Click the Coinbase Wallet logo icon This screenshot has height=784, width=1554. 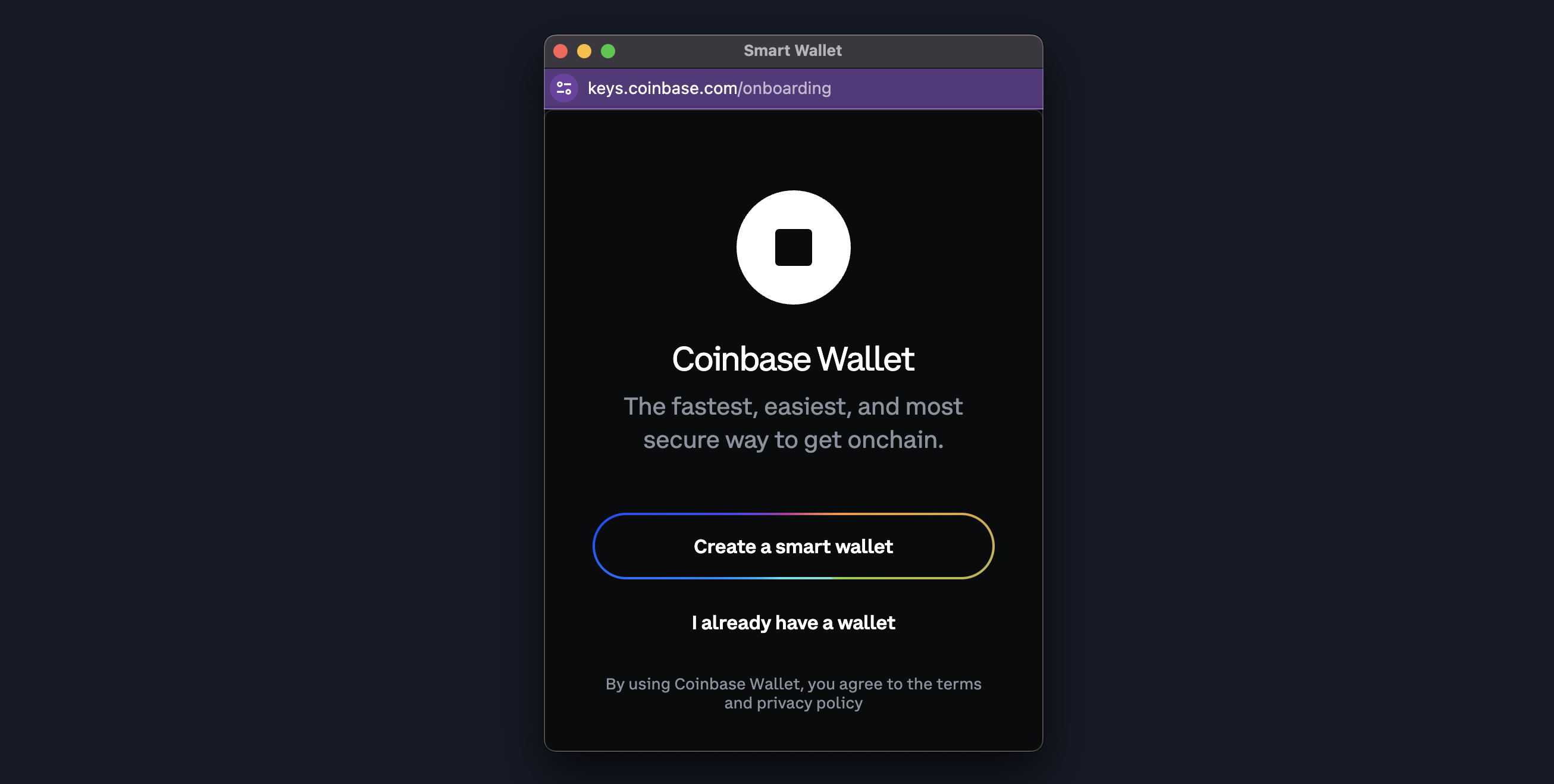click(x=793, y=247)
